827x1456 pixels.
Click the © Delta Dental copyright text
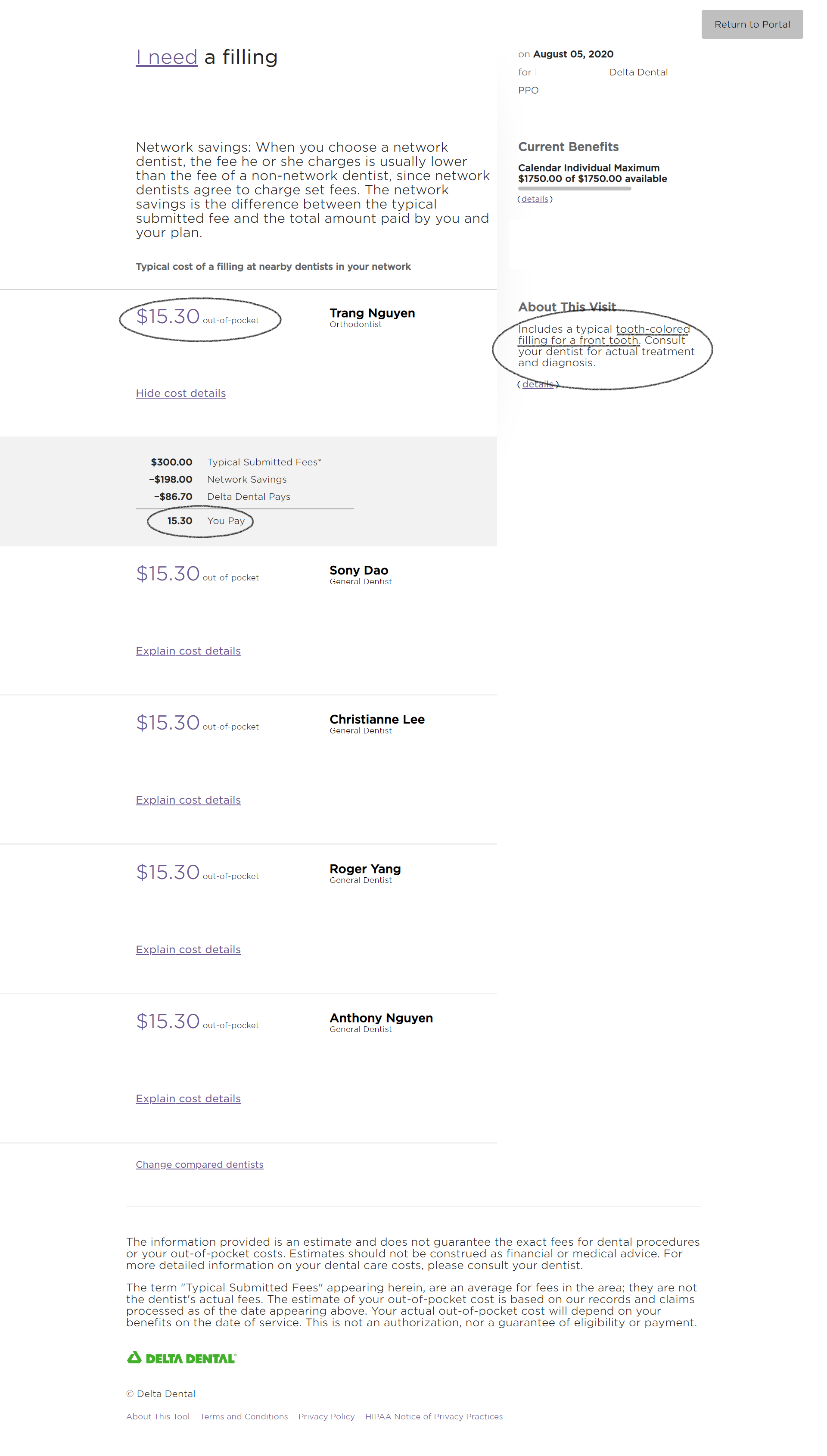coord(161,1394)
